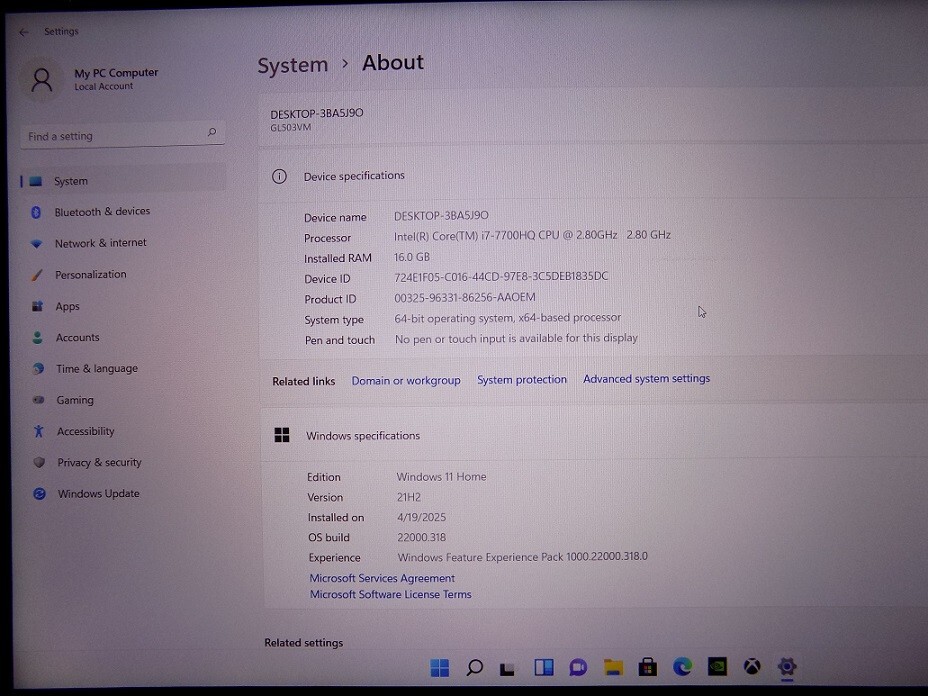Screen dimensions: 928x696
Task: Click the GL503VM model name
Action: [x=291, y=127]
